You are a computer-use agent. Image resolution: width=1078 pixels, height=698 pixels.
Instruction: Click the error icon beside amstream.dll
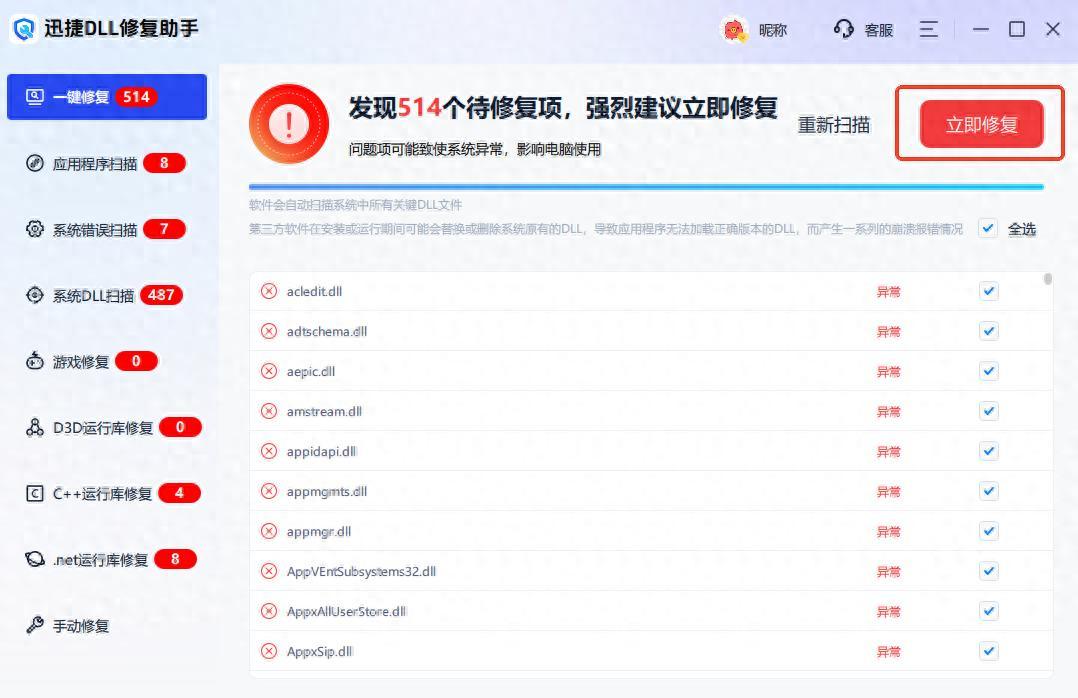[269, 411]
